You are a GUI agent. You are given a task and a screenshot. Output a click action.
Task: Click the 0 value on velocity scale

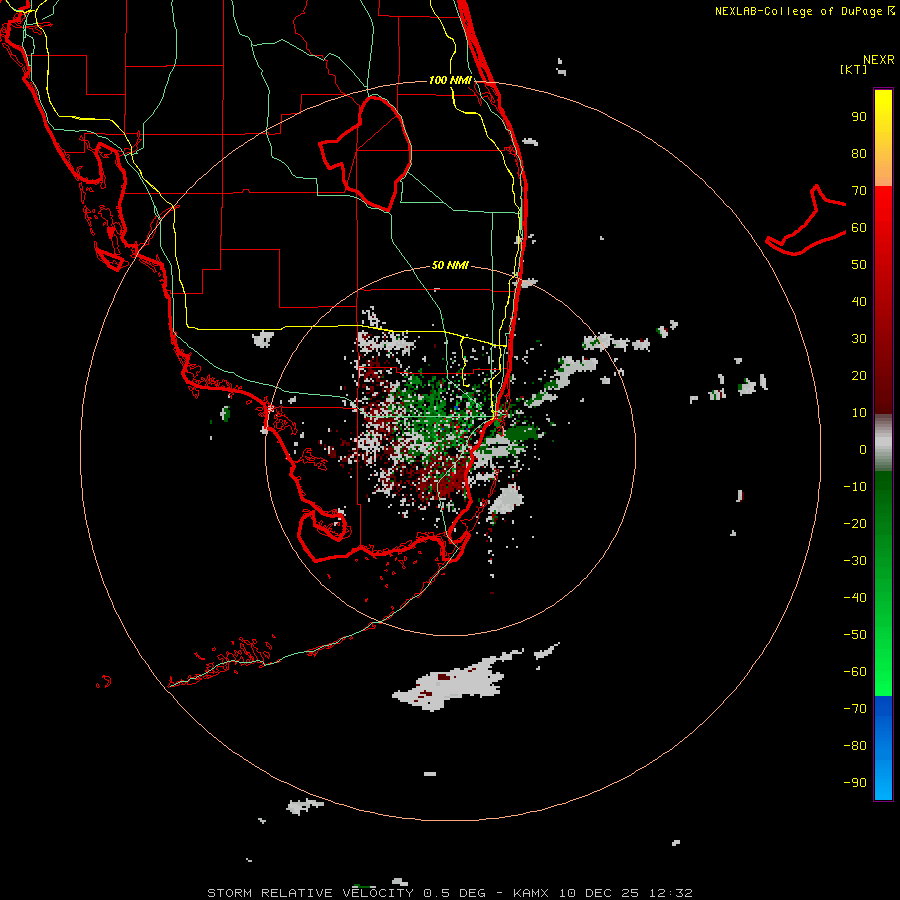863,449
